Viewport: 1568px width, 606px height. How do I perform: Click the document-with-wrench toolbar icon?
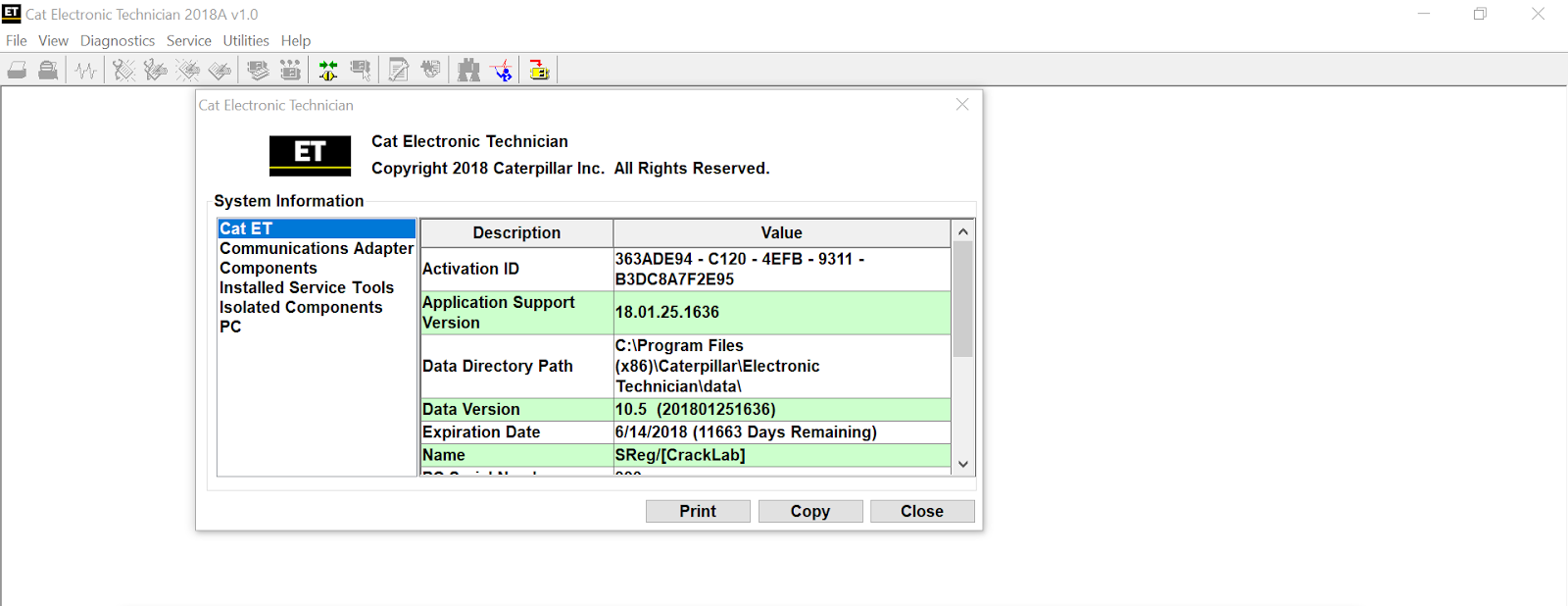click(x=399, y=70)
